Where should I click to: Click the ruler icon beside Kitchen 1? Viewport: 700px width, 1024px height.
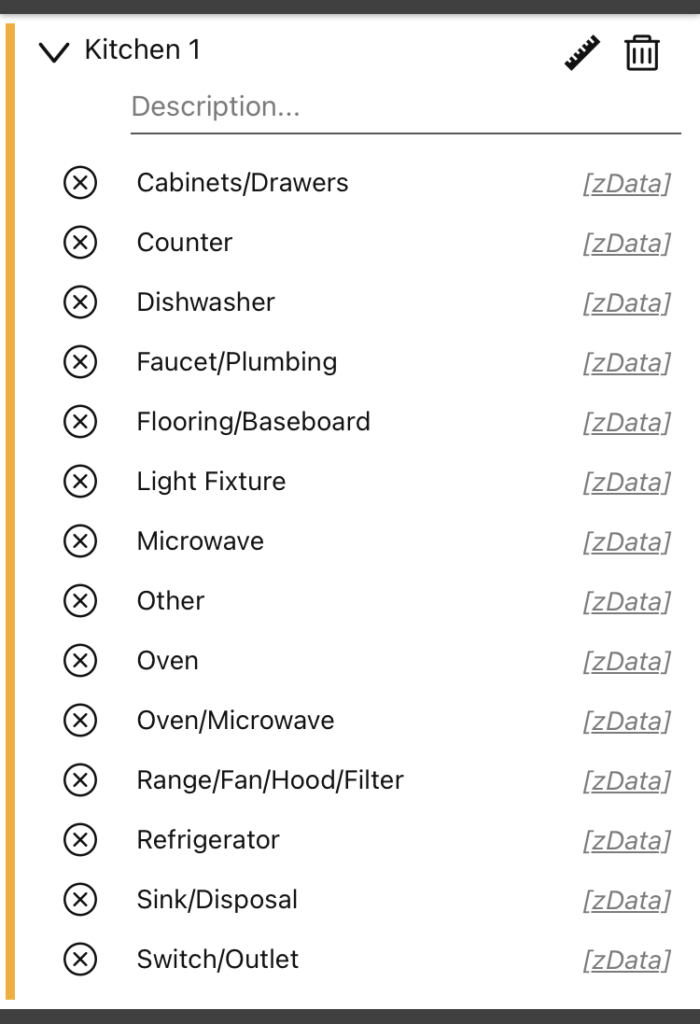pyautogui.click(x=580, y=50)
